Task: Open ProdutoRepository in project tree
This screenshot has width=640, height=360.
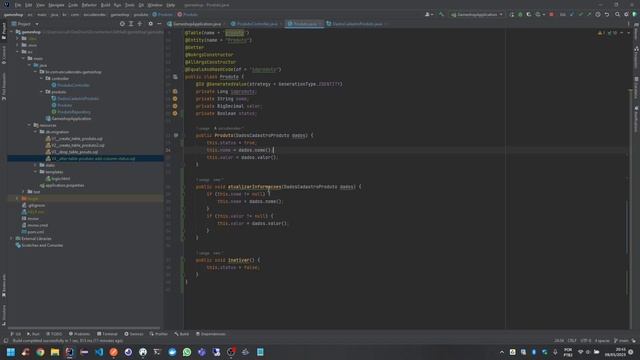Action: 71,112
